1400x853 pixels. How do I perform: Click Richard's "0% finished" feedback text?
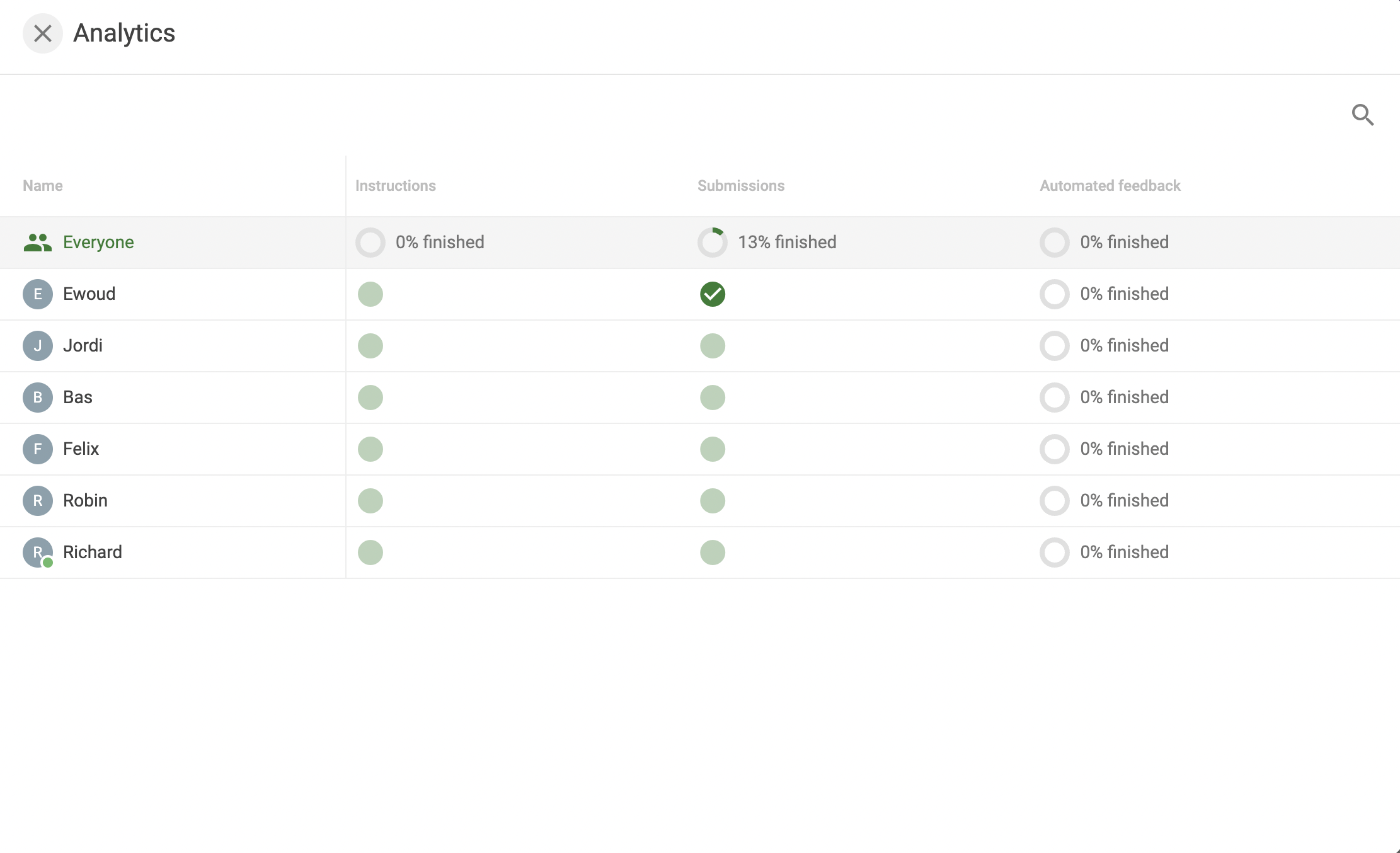1125,552
